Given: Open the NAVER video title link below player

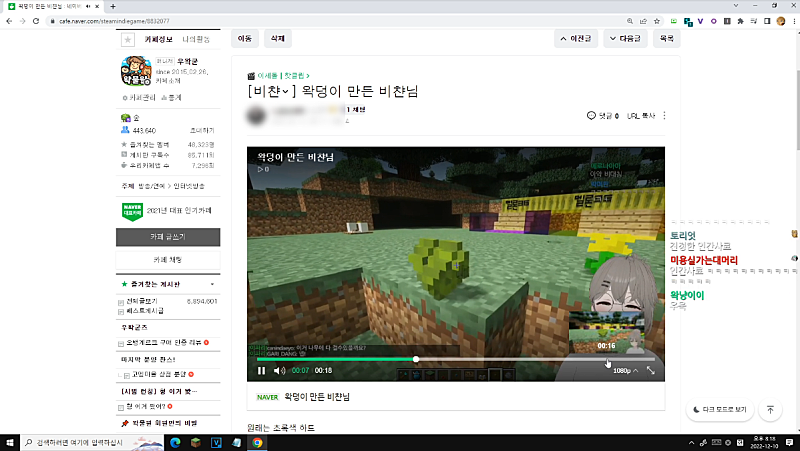Looking at the screenshot, I should coord(317,397).
